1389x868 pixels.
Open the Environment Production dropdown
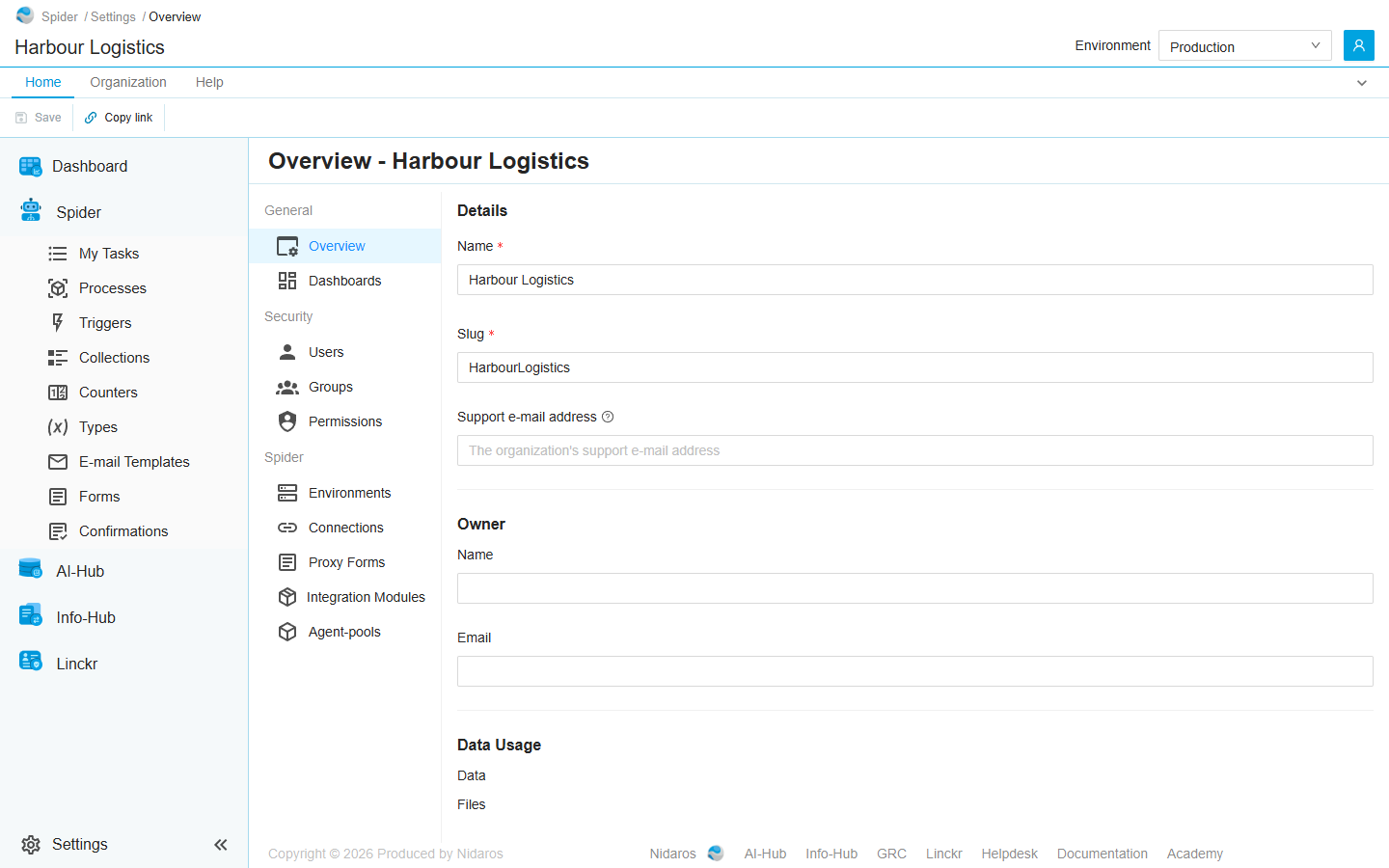click(1244, 45)
